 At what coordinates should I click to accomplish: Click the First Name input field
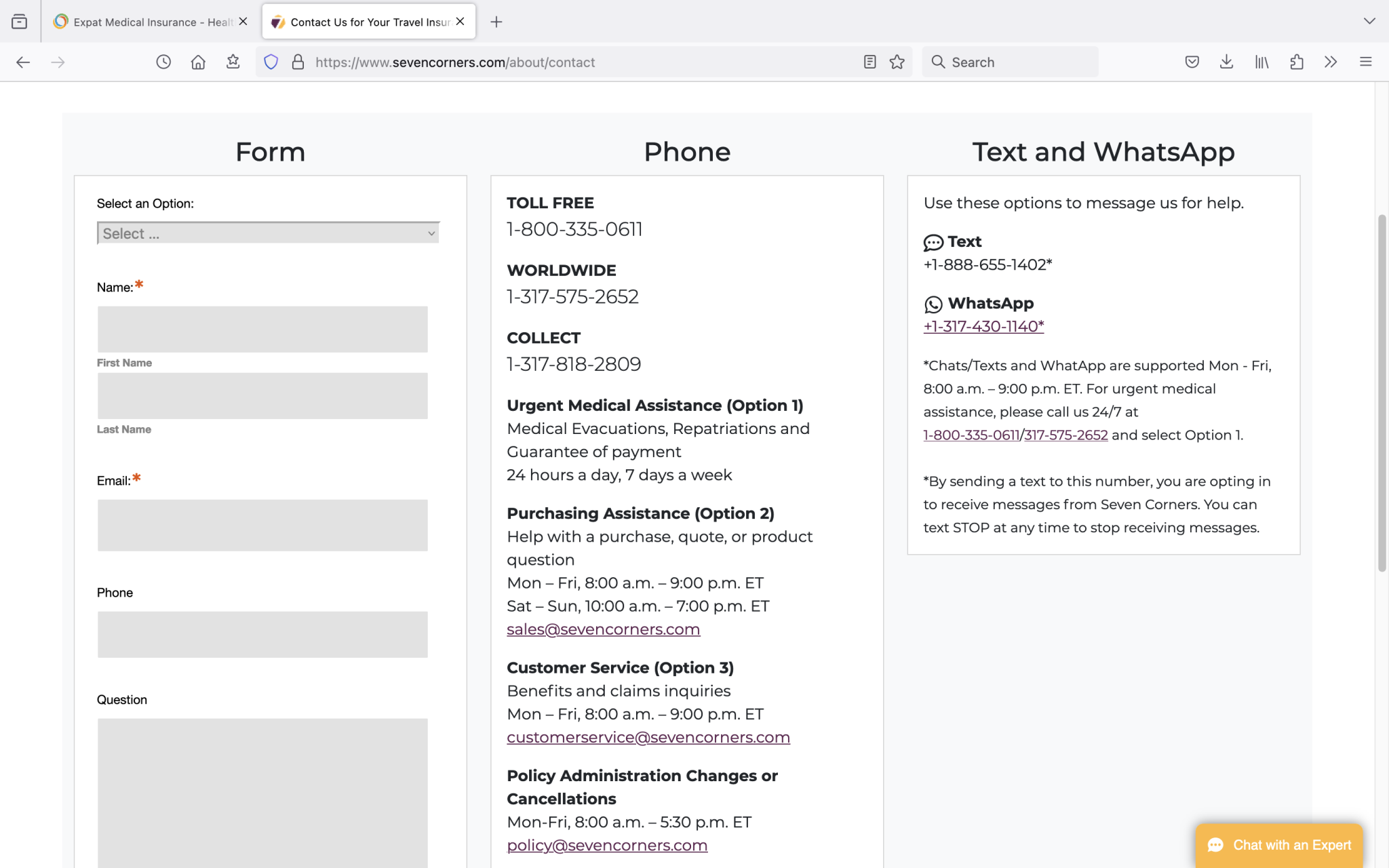point(262,329)
